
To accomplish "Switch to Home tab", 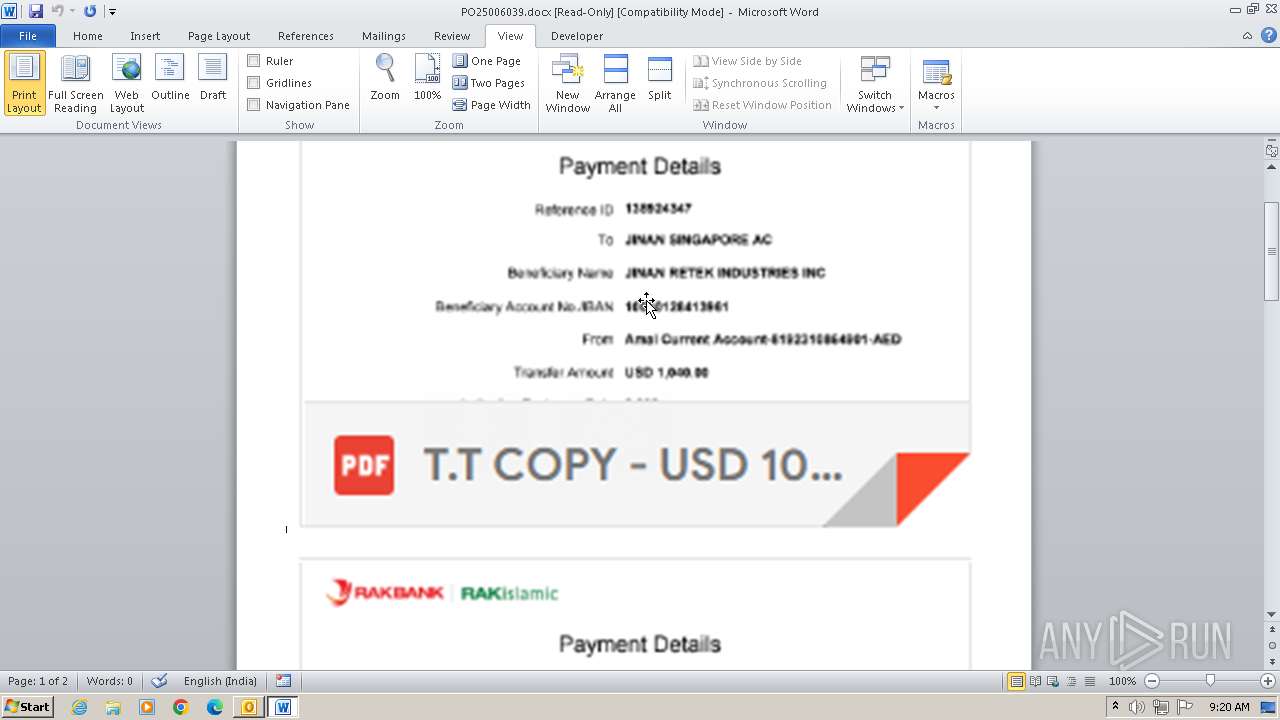I will (88, 36).
